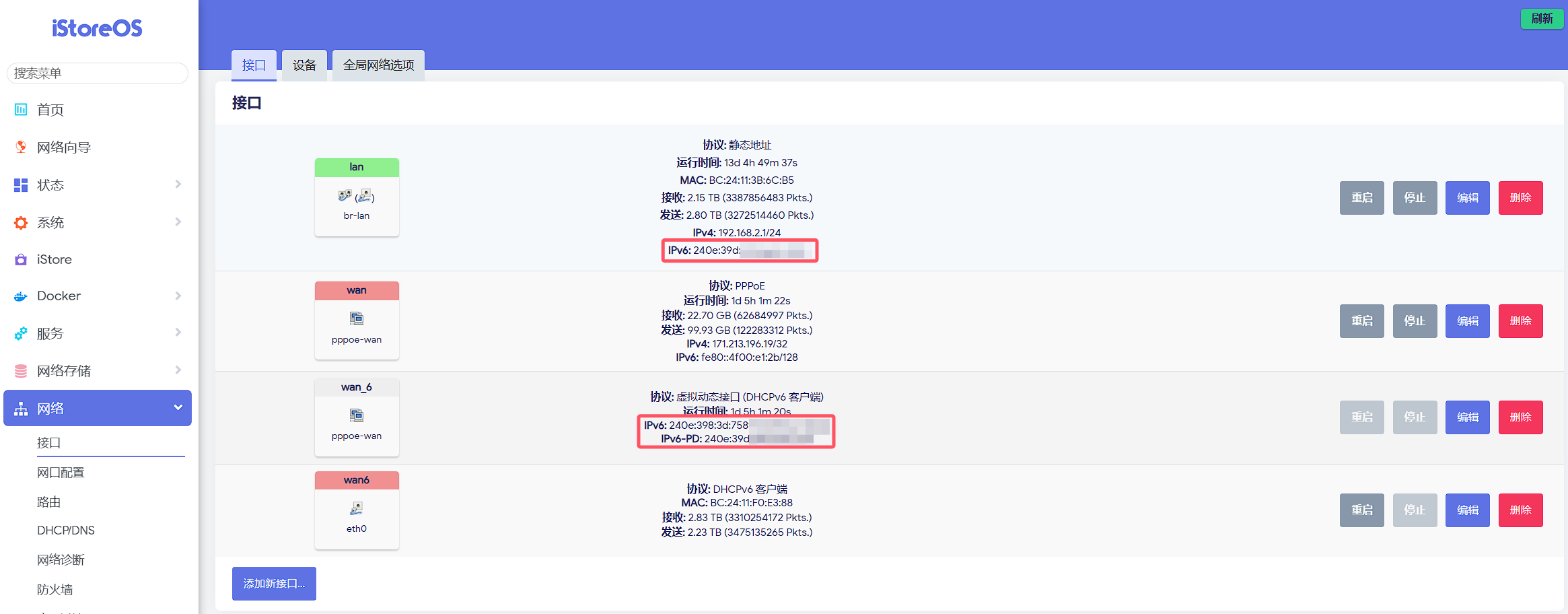Open the 全局网络选项 tab
This screenshot has height=614, width=1568.
[x=378, y=65]
